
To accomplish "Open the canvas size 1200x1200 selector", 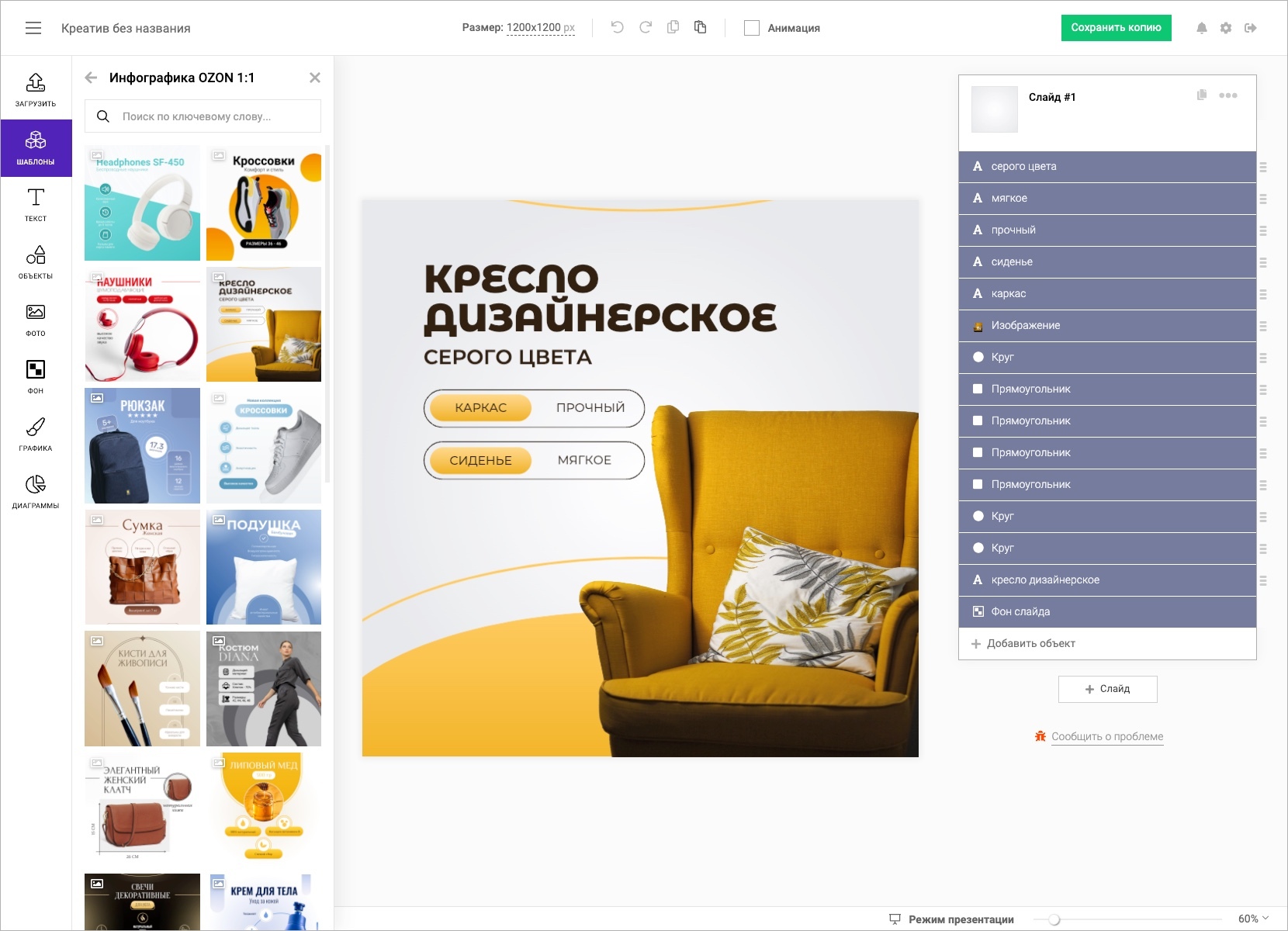I will pyautogui.click(x=540, y=28).
